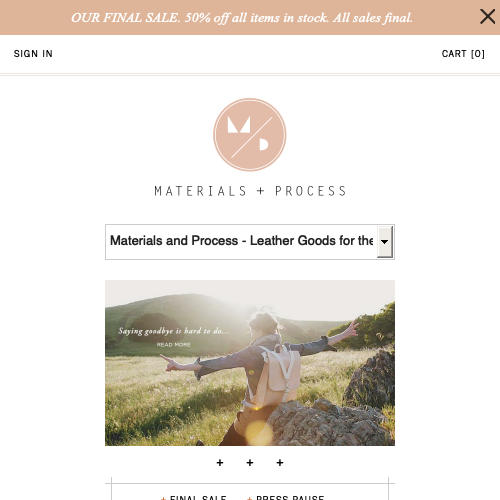This screenshot has height=500, width=500.
Task: Click the orange plus beside FINAL SALE
Action: pos(163,498)
